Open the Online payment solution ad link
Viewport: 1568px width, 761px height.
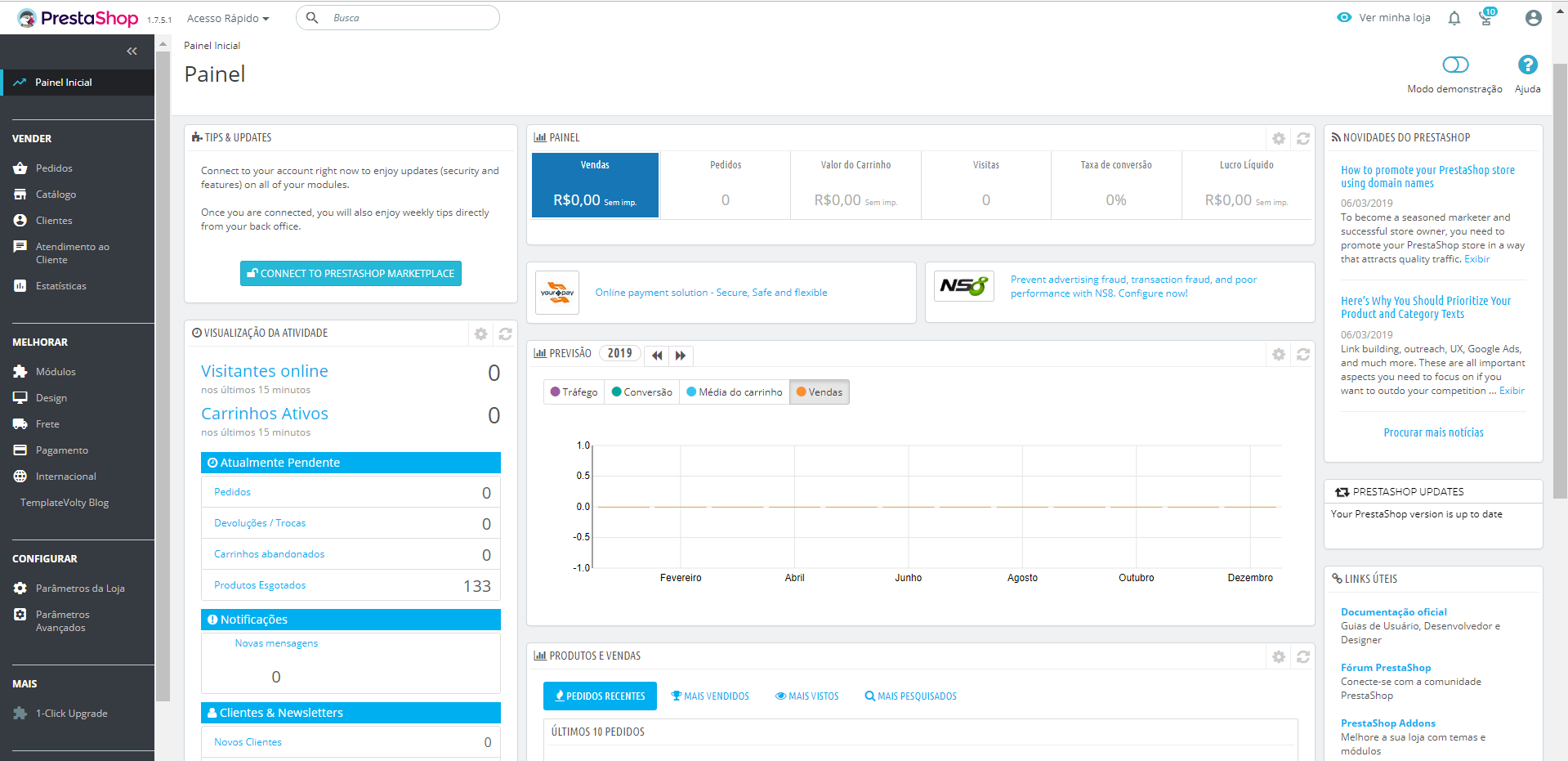tap(711, 293)
